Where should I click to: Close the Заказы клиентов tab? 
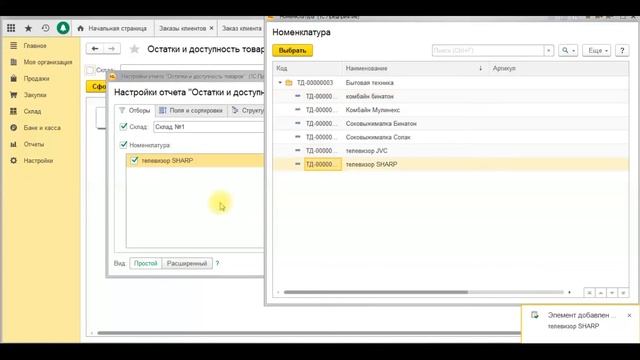pyautogui.click(x=211, y=28)
